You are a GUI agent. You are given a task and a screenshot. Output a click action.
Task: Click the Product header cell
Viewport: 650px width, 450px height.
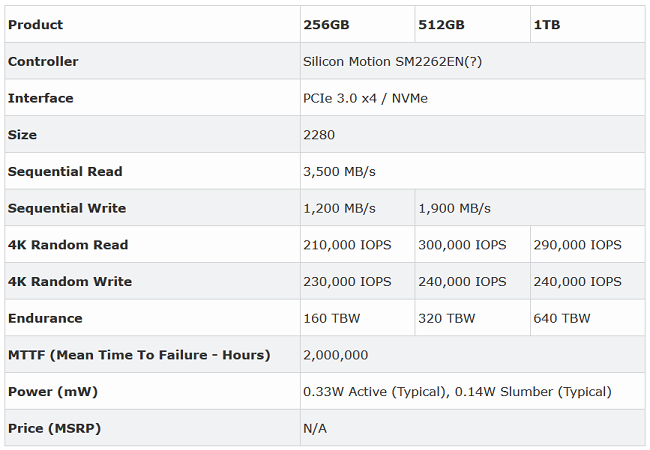35,25
